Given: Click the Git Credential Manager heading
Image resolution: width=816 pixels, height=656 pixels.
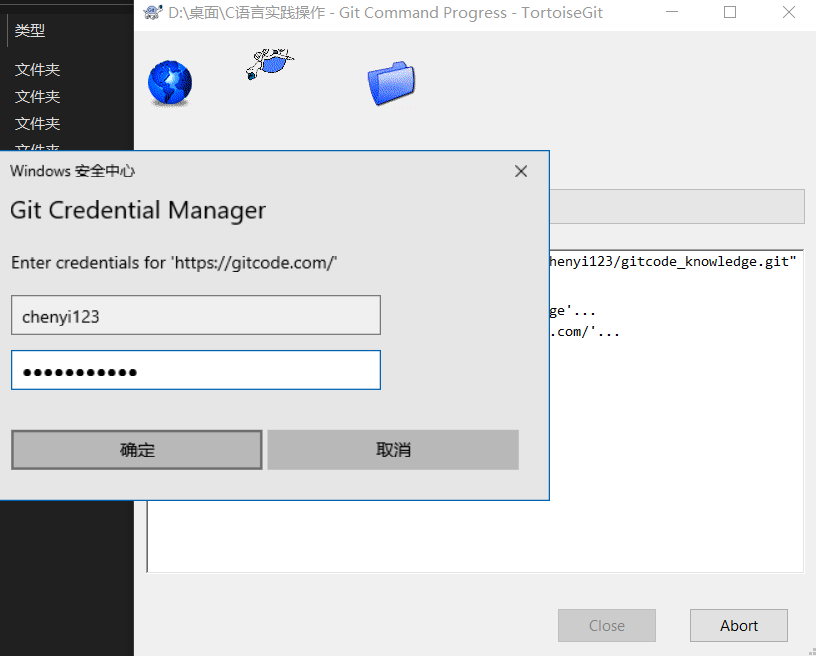Looking at the screenshot, I should (x=138, y=210).
